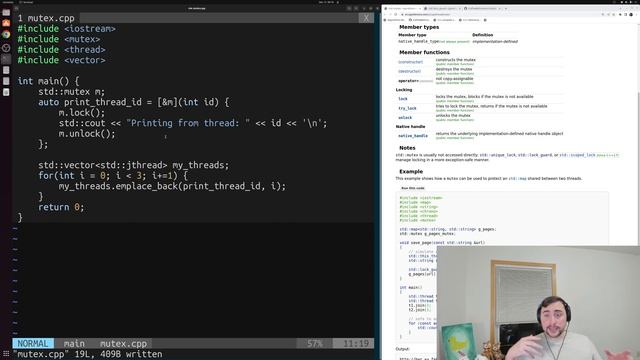Click the 'Run this code' button
This screenshot has width=640, height=360.
coord(413,188)
